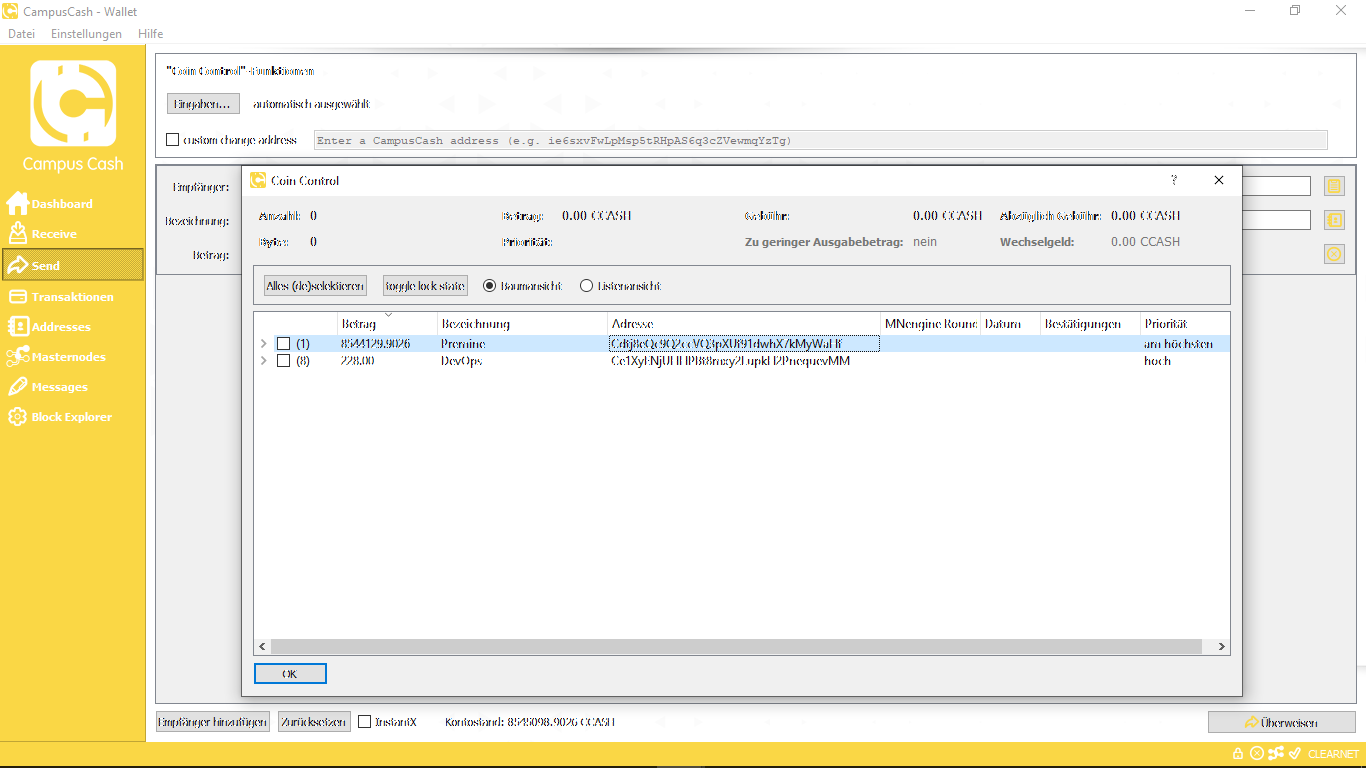The width and height of the screenshot is (1366, 768).
Task: Click the CLEARNET status label
Action: coord(1333,754)
